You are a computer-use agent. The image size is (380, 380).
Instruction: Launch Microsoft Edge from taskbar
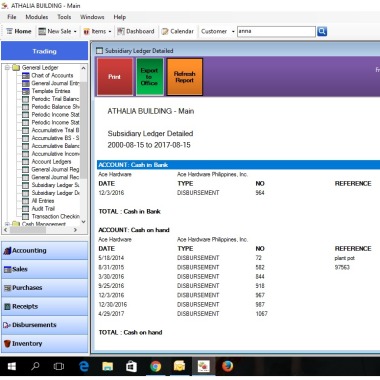[x=84, y=367]
